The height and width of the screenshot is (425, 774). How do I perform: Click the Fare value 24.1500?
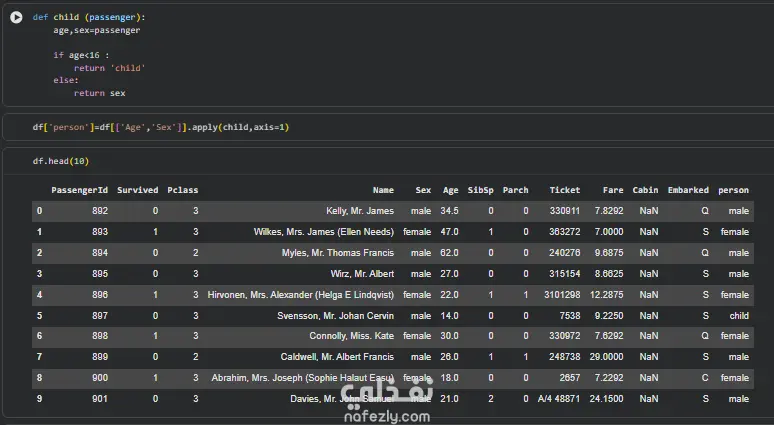click(x=607, y=399)
